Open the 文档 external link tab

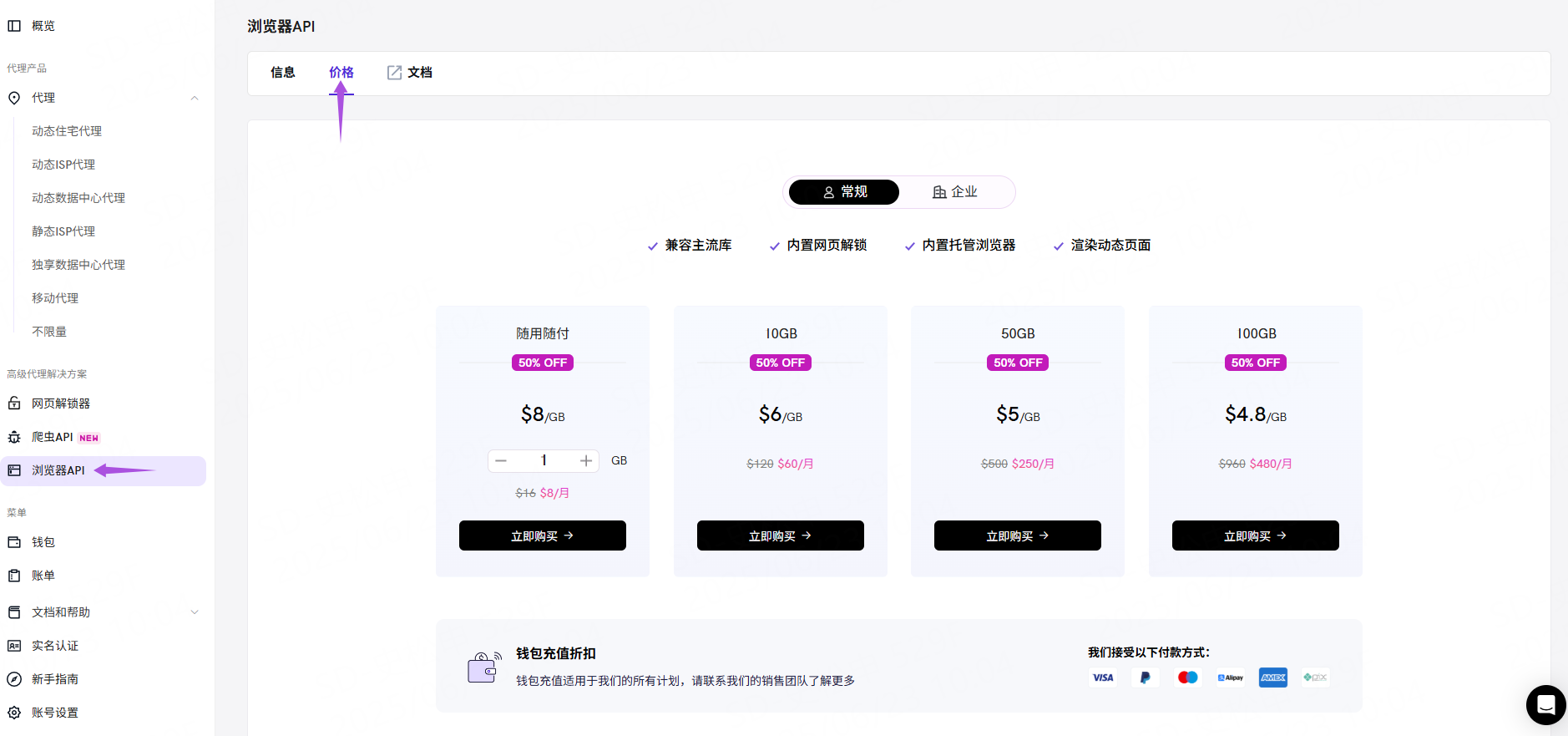[410, 73]
